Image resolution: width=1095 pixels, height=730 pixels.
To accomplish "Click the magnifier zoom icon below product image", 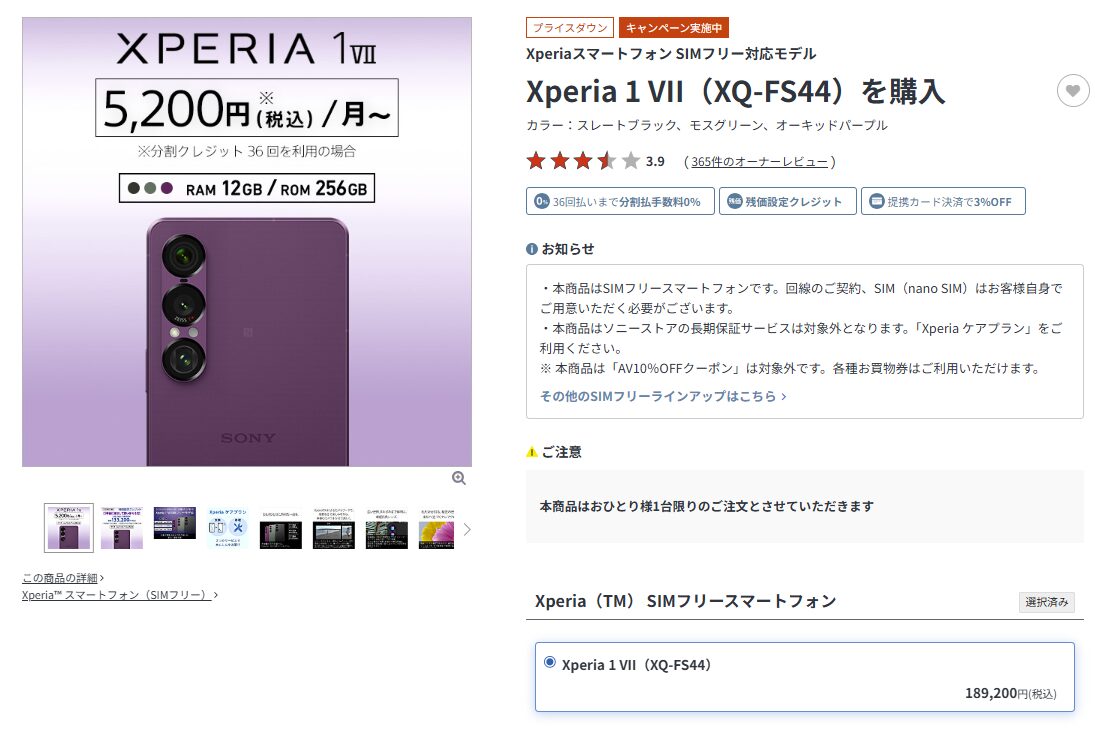I will pyautogui.click(x=459, y=478).
